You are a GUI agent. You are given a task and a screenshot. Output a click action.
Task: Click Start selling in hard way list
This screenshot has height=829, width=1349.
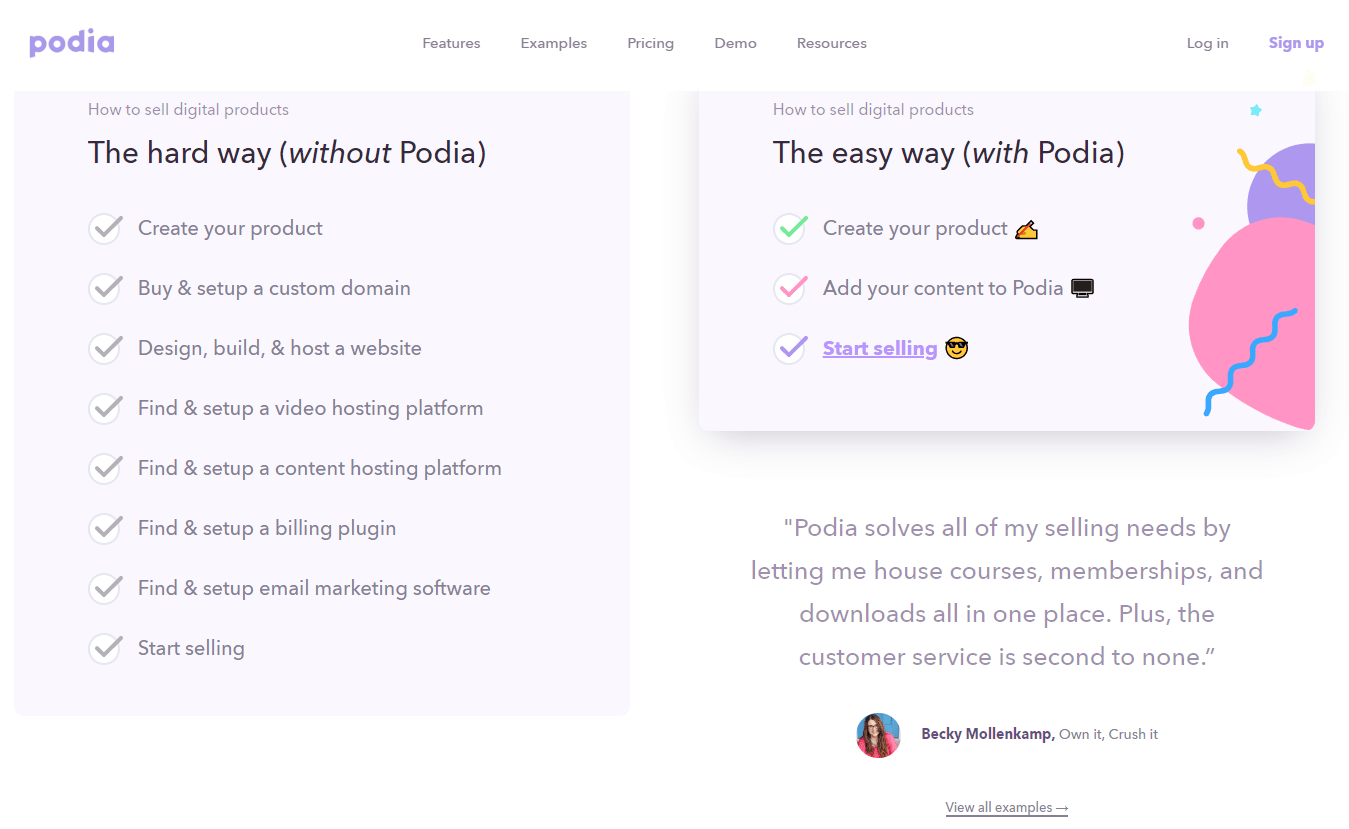pos(191,648)
